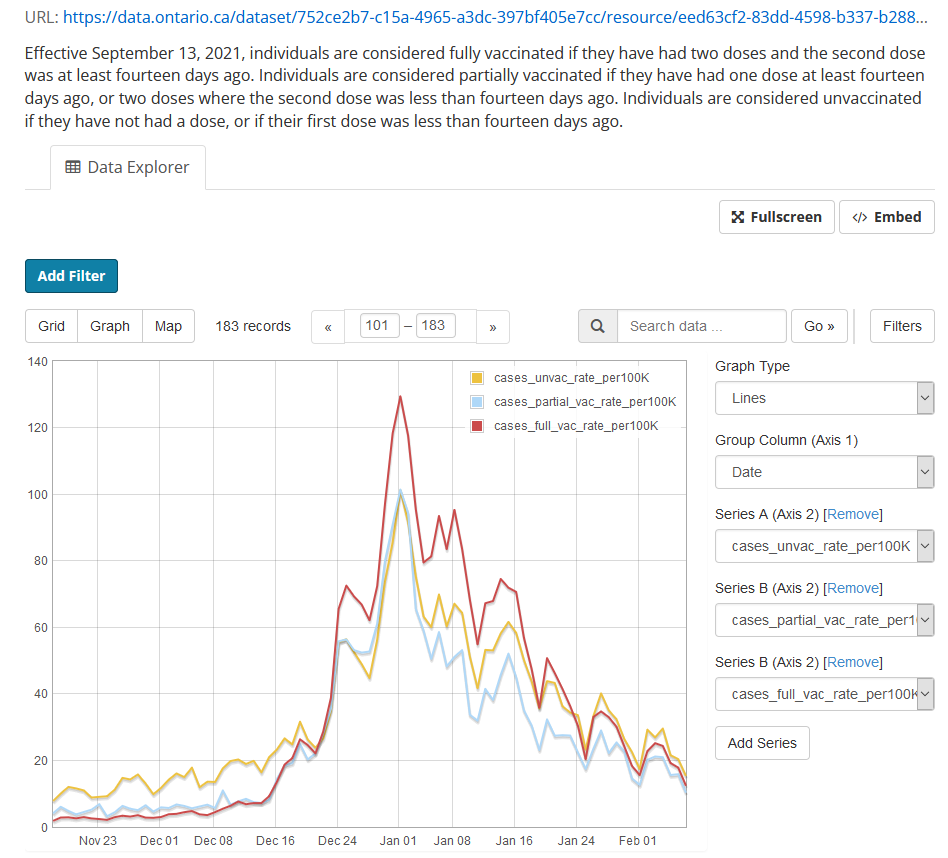Click the table icon beside Data Explorer
This screenshot has width=948, height=858.
(73, 167)
